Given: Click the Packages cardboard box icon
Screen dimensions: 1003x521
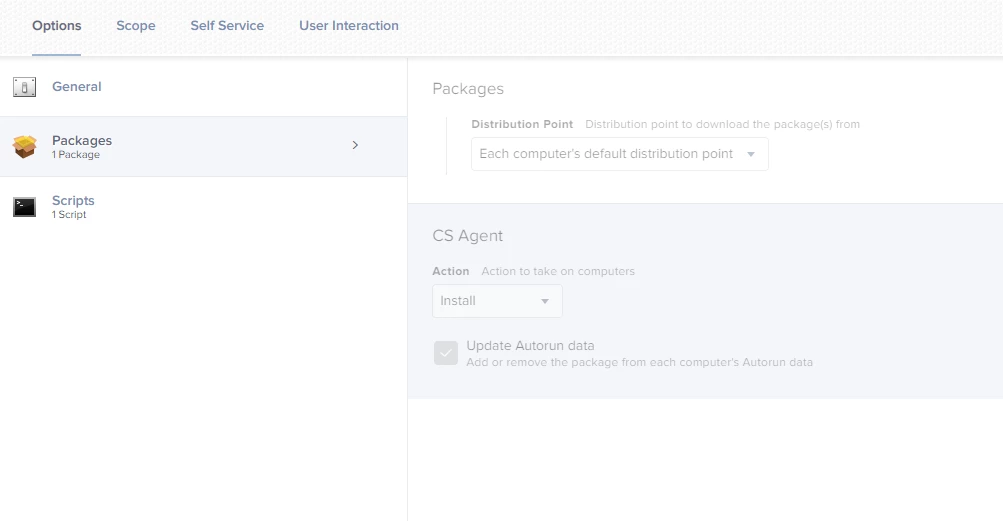Looking at the screenshot, I should 24,147.
